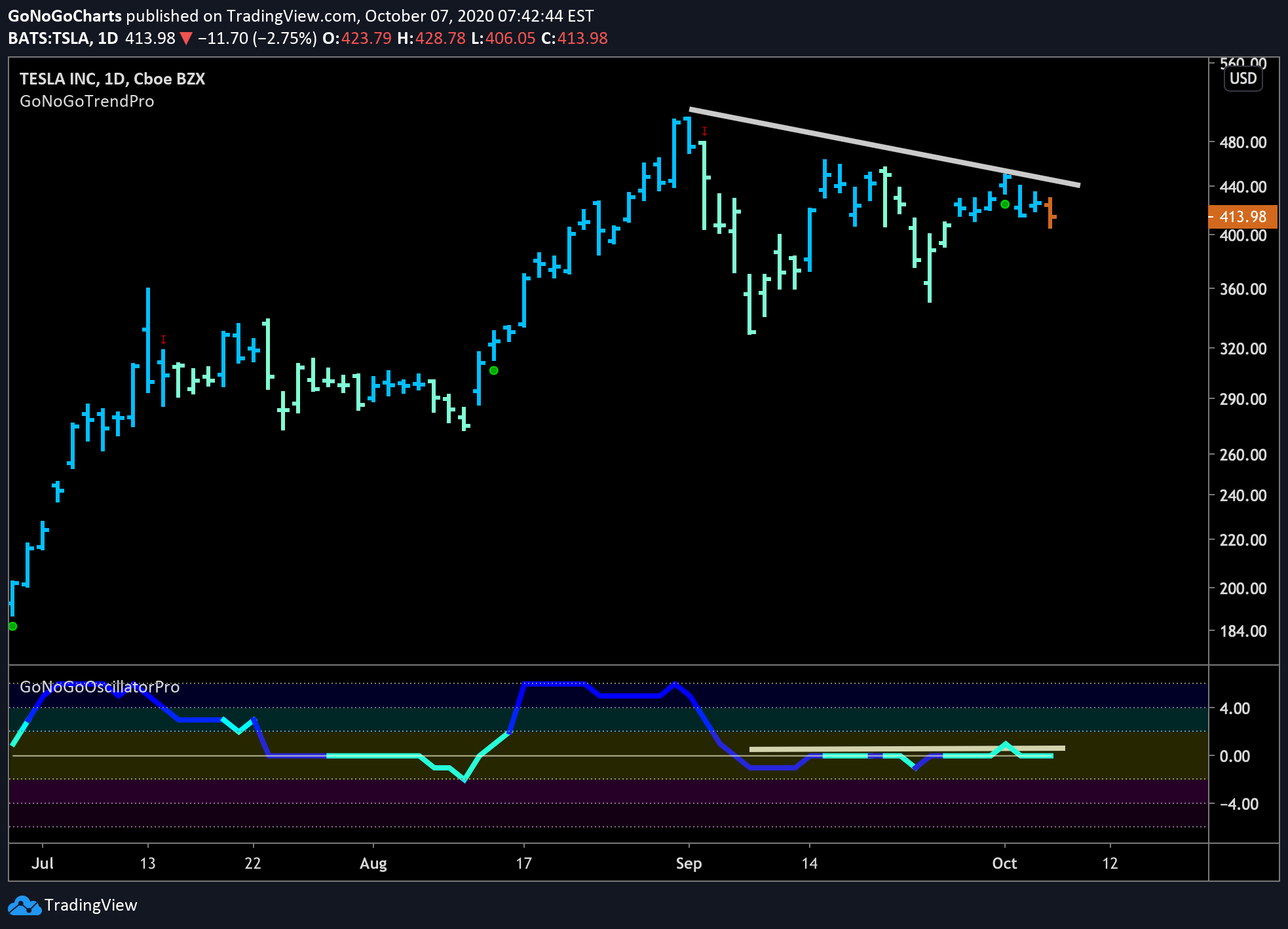Click the 260.00 price axis label

1243,455
